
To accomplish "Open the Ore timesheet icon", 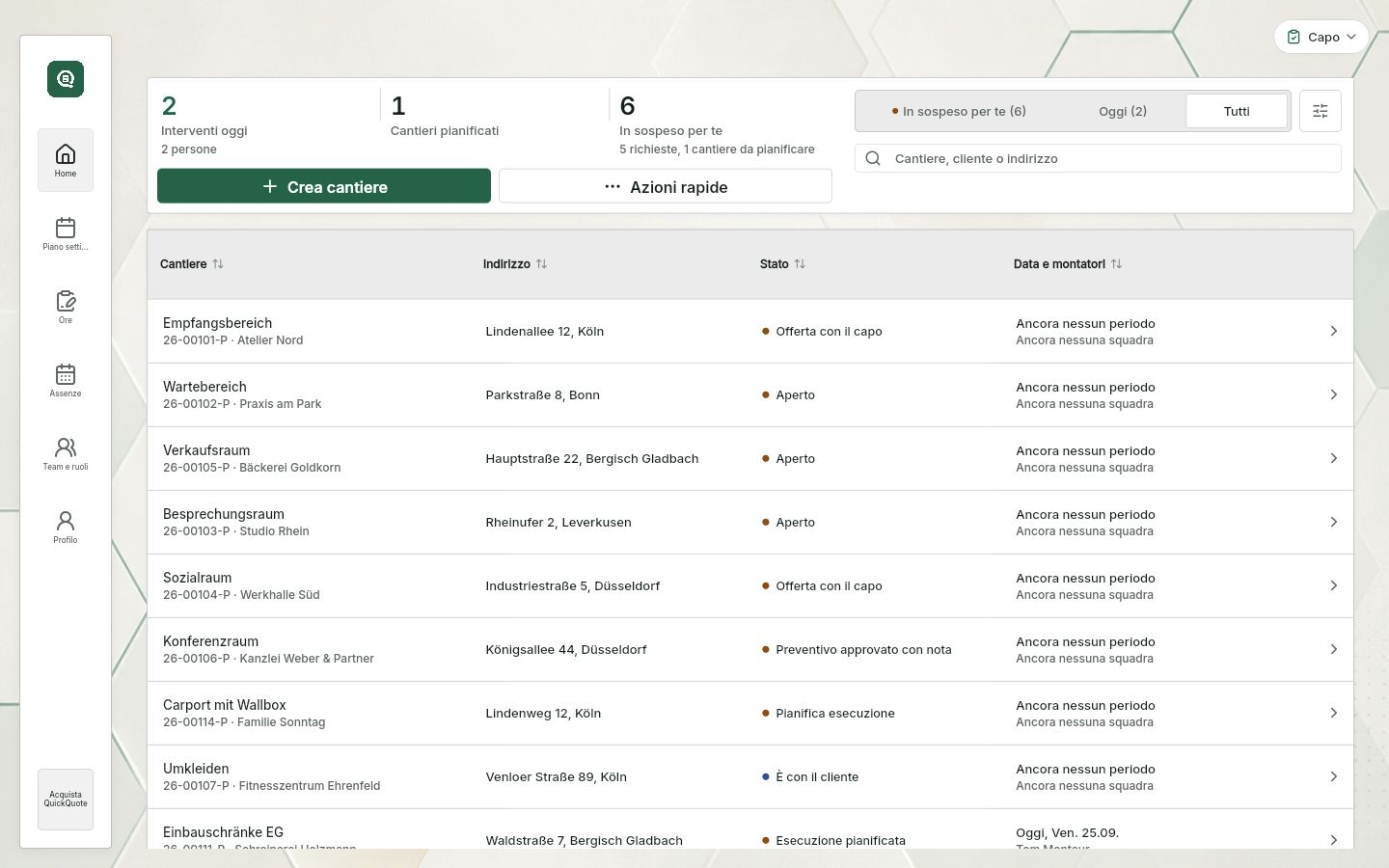I will click(x=66, y=301).
